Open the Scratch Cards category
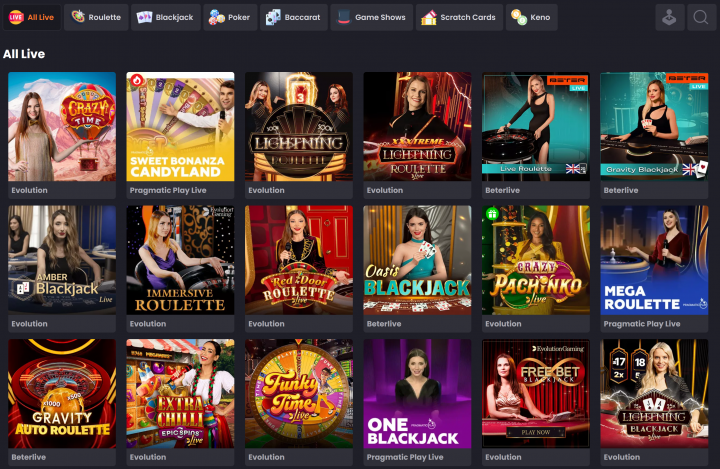The height and width of the screenshot is (469, 720). [459, 17]
